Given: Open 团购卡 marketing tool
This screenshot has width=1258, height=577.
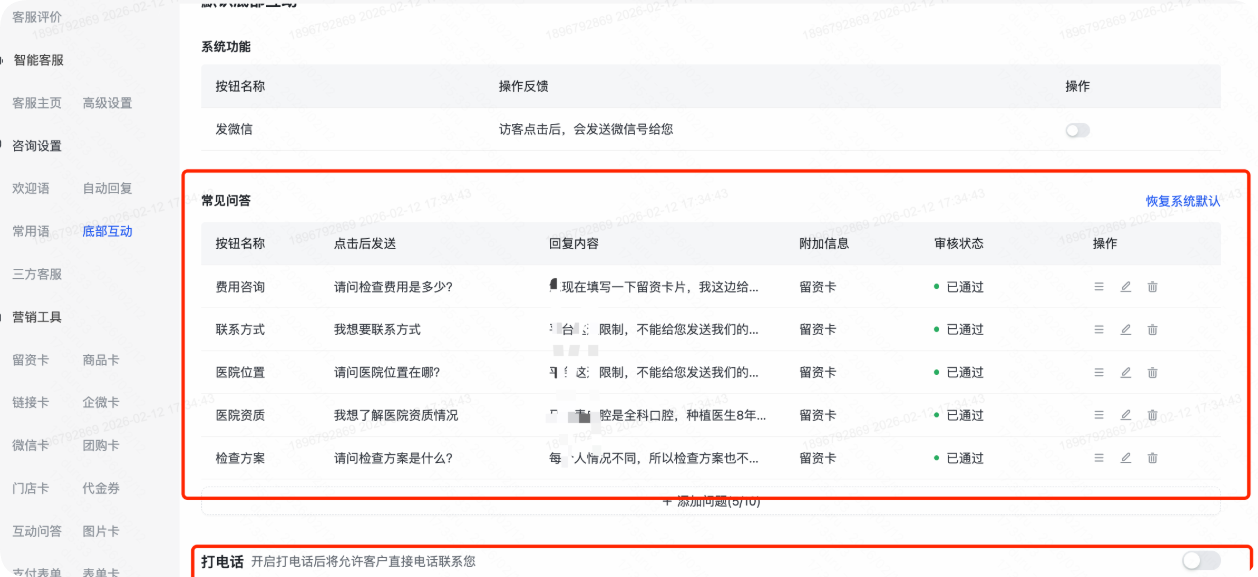Looking at the screenshot, I should point(101,445).
